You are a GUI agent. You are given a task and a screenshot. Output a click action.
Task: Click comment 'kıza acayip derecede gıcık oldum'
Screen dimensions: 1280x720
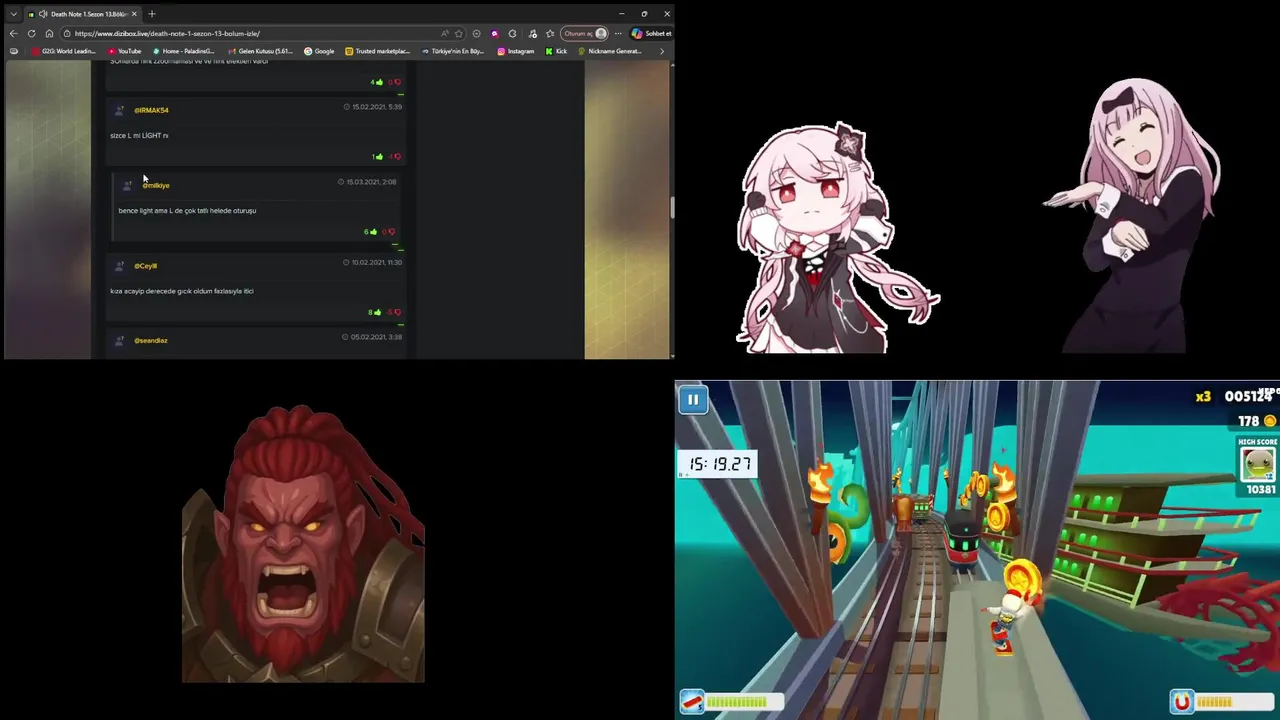[x=182, y=291]
